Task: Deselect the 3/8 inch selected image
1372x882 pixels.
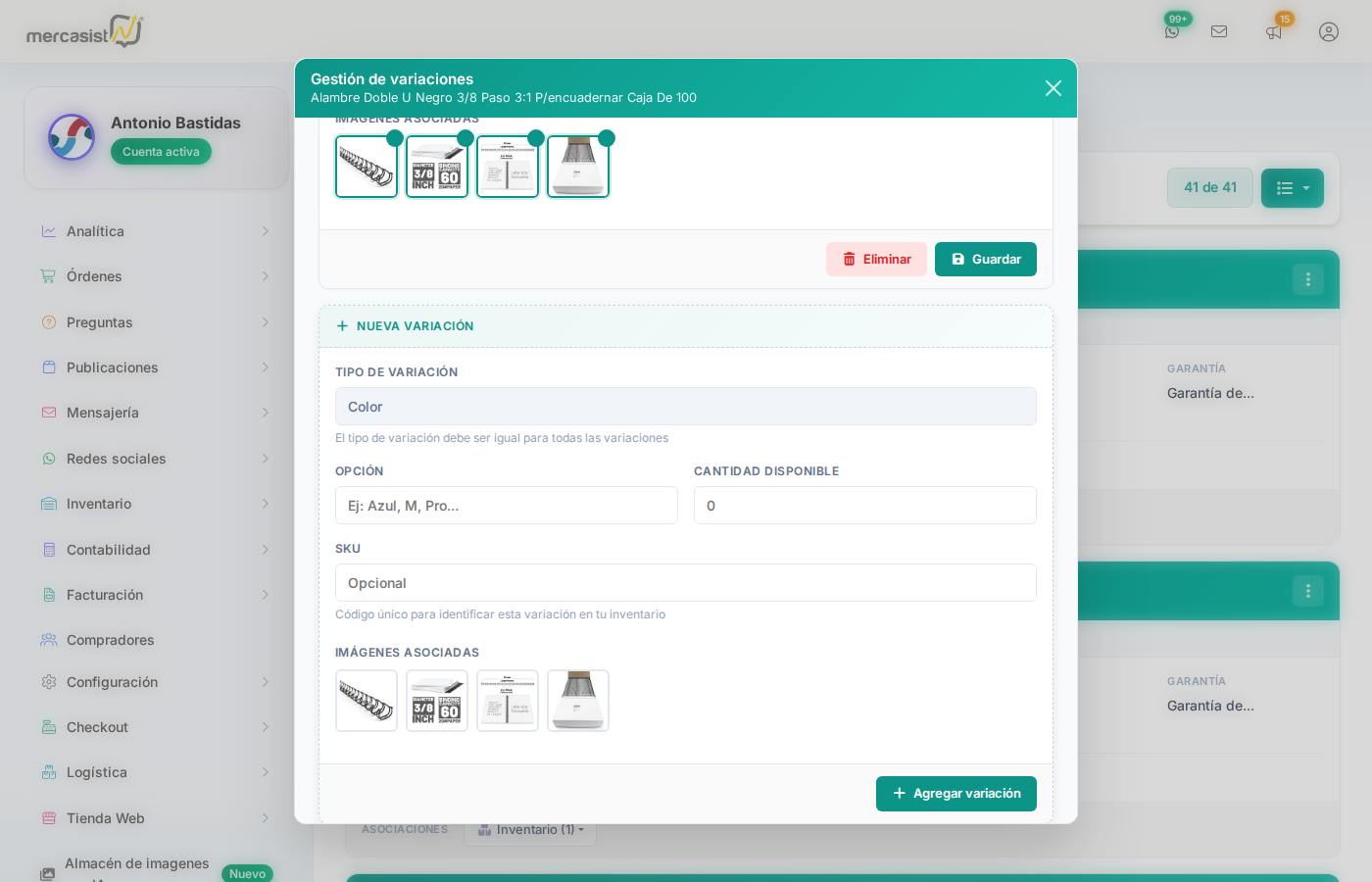Action: point(437,167)
